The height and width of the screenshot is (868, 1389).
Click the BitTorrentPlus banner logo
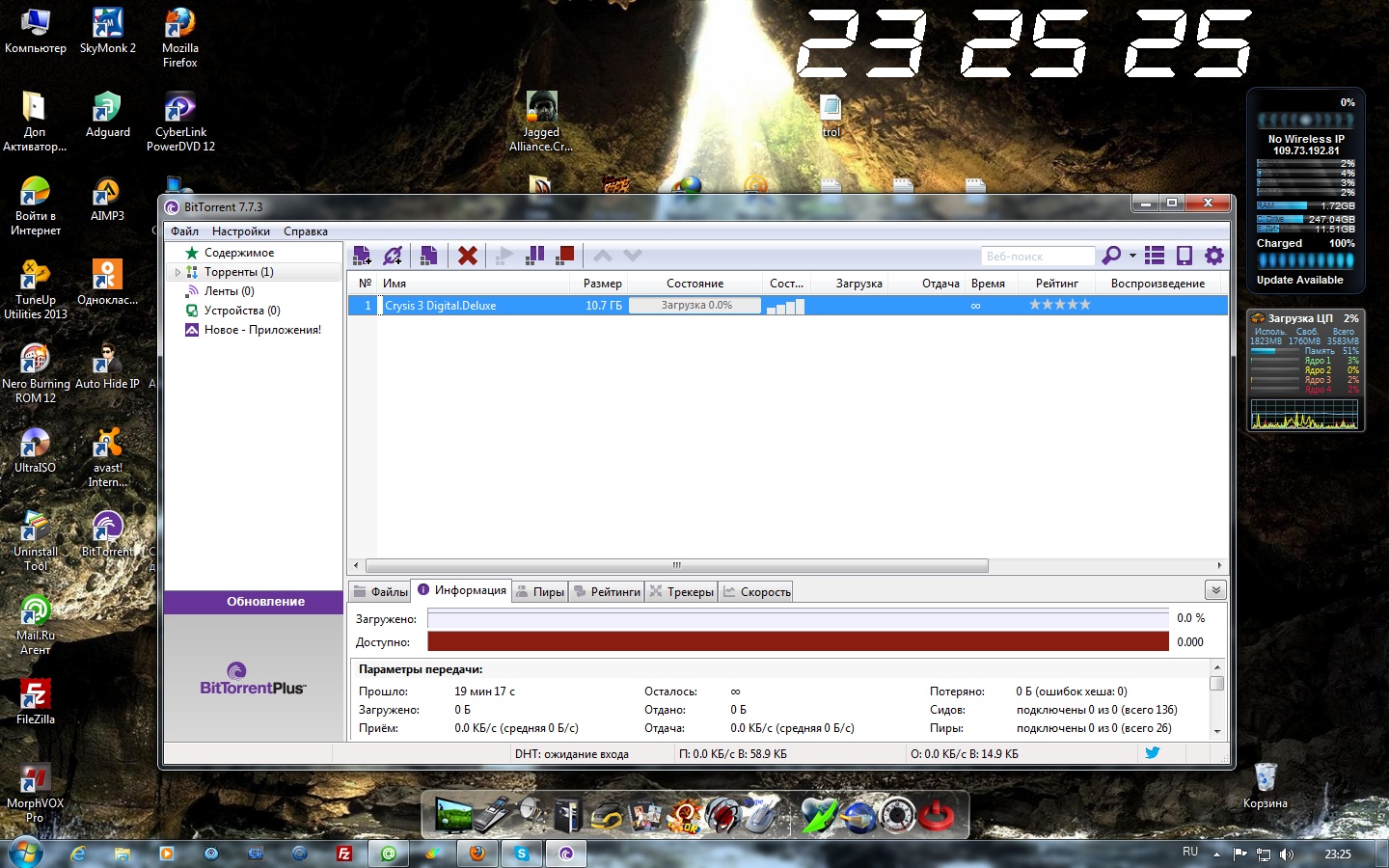252,679
